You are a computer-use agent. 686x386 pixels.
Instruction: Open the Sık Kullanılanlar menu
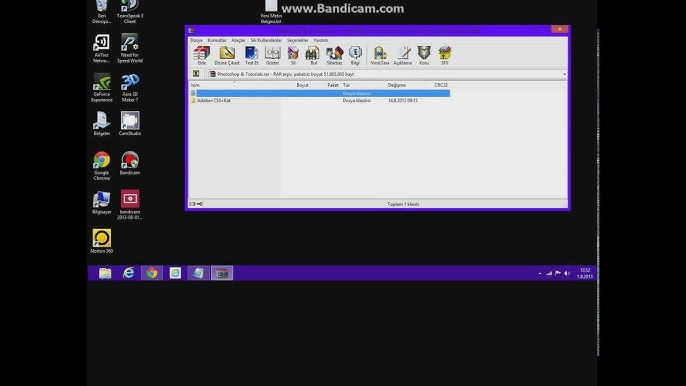[266, 40]
